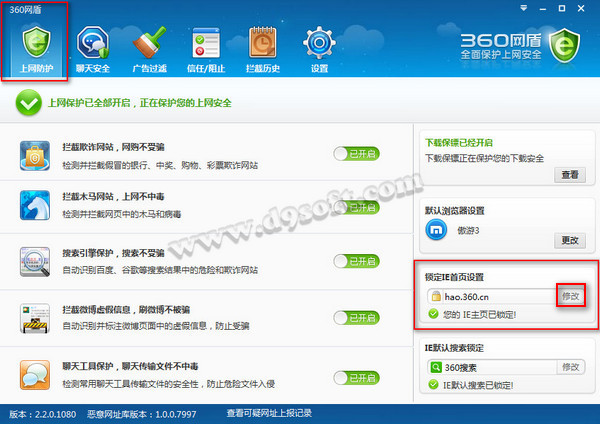This screenshot has width=600, height=424.
Task: Switch to the 聊天安全 tab
Action: tap(93, 49)
